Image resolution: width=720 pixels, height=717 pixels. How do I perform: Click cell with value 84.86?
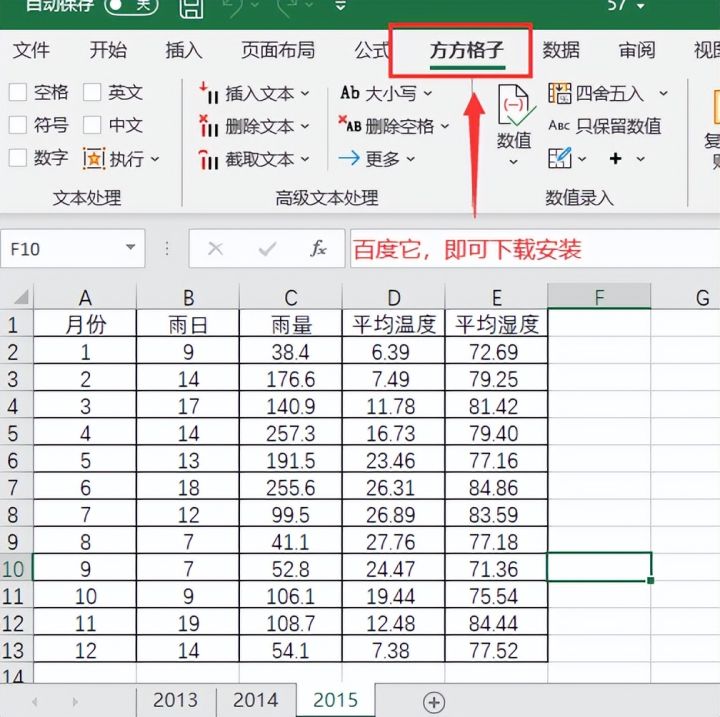(496, 488)
